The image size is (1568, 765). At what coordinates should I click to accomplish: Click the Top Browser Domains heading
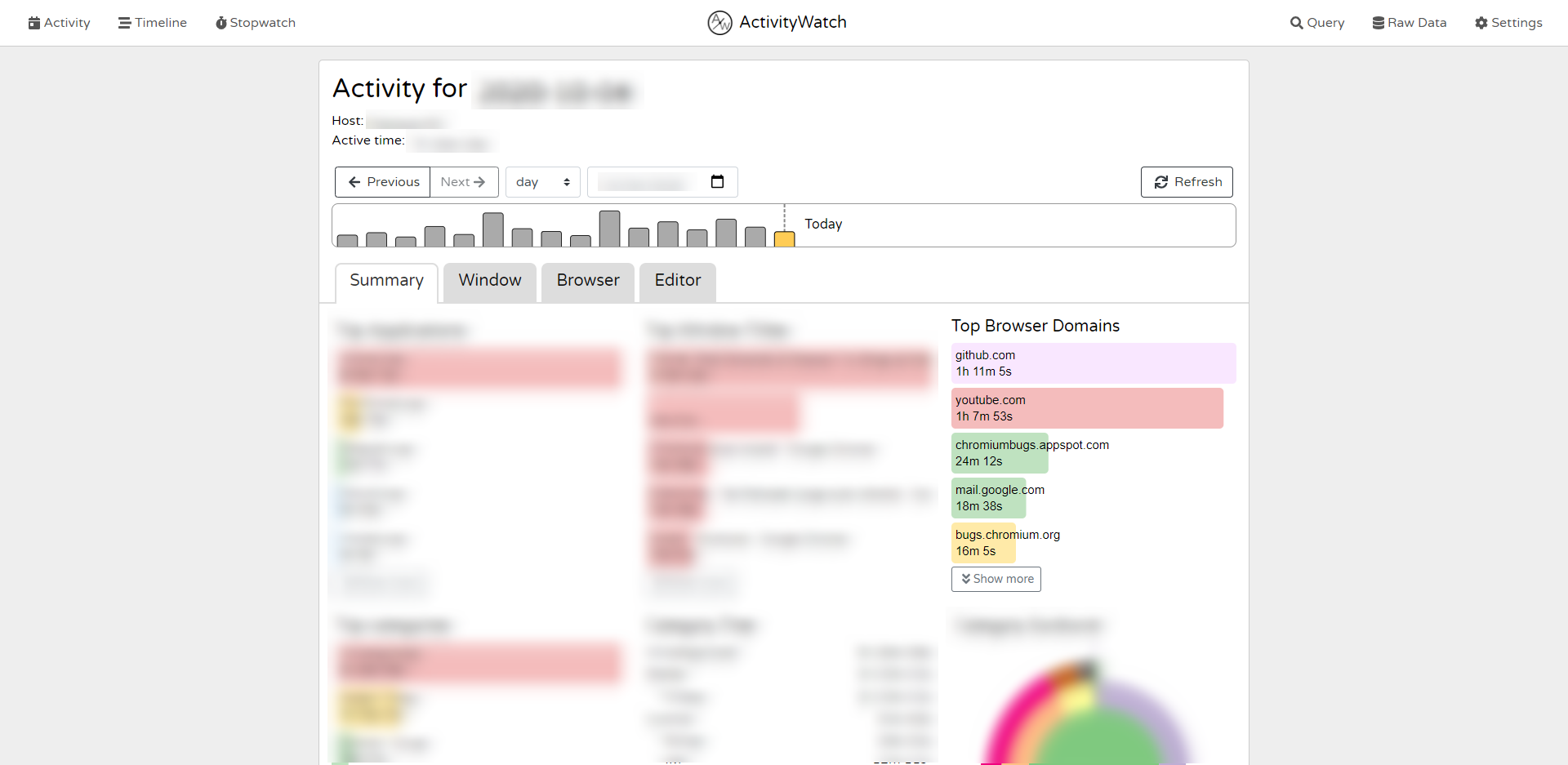pos(1036,326)
